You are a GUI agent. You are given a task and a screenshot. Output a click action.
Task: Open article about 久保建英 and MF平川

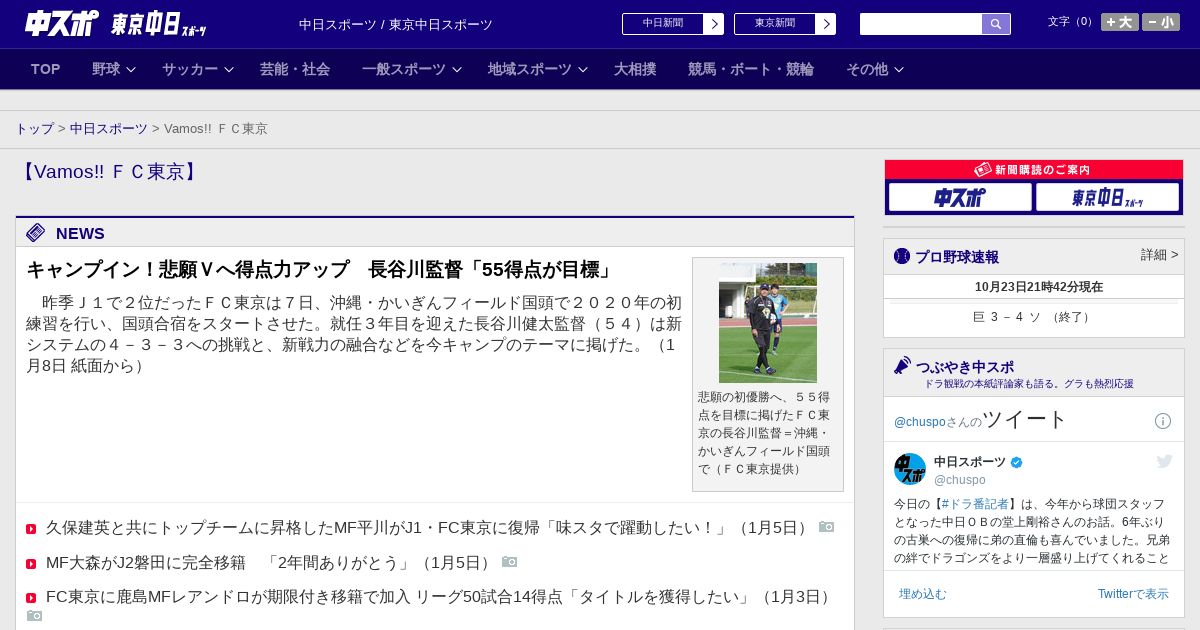coord(429,527)
